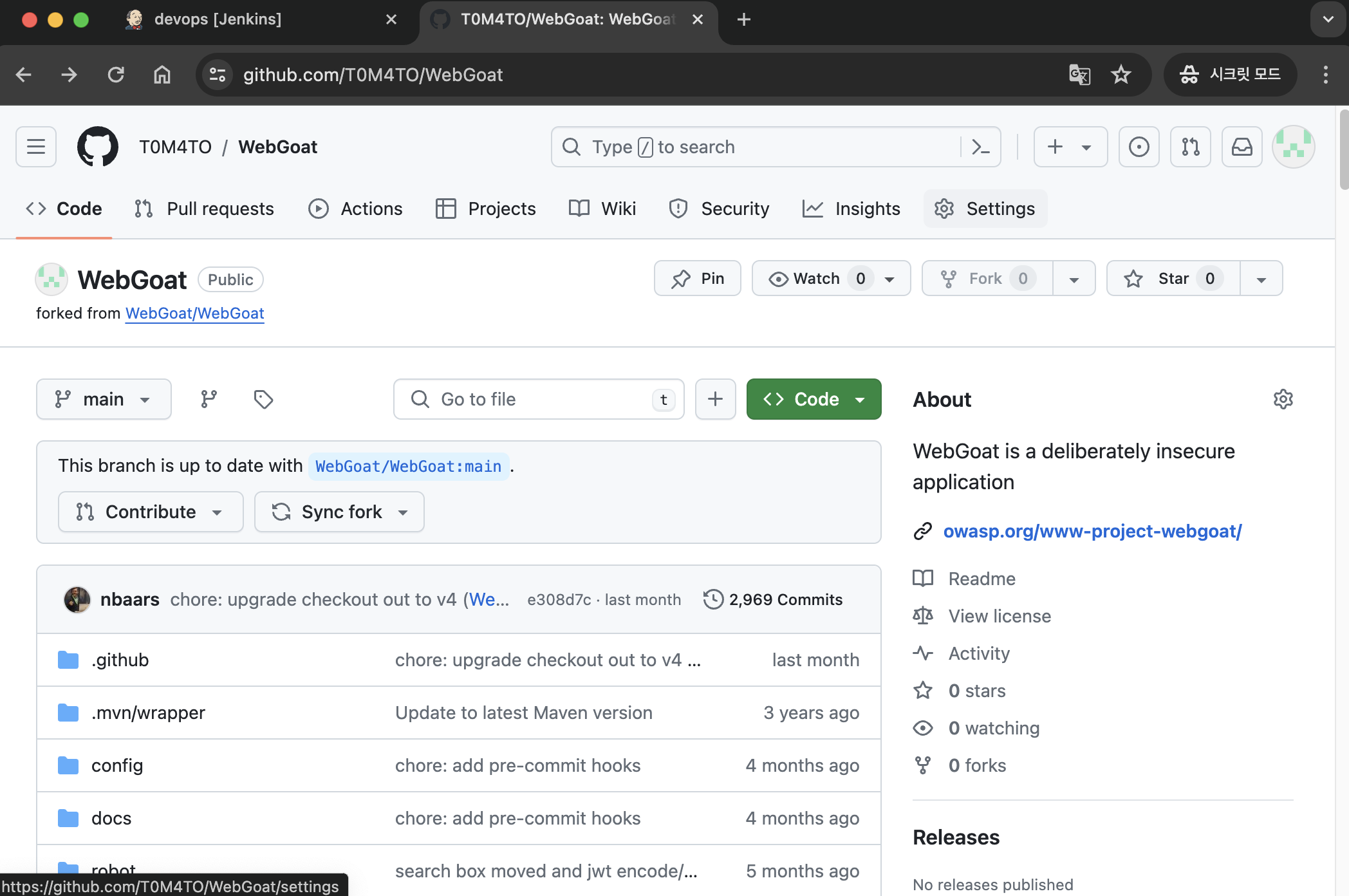Expand the main branch dropdown

[104, 399]
